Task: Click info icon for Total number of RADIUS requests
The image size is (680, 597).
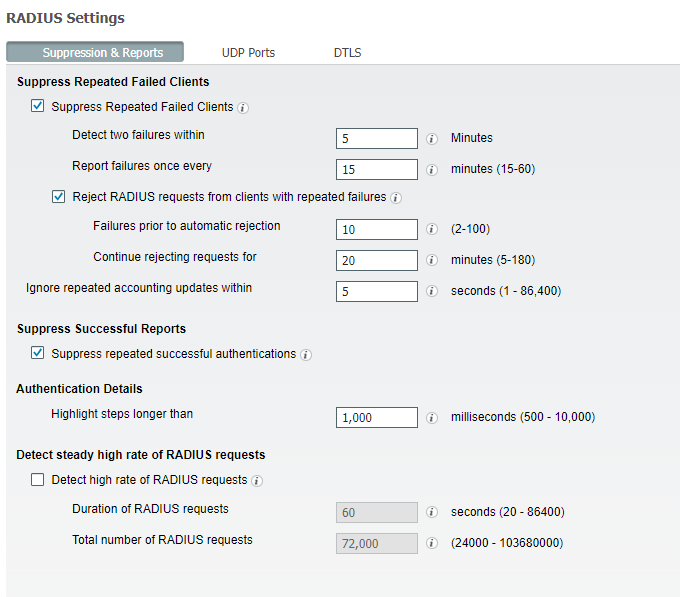Action: tap(432, 543)
